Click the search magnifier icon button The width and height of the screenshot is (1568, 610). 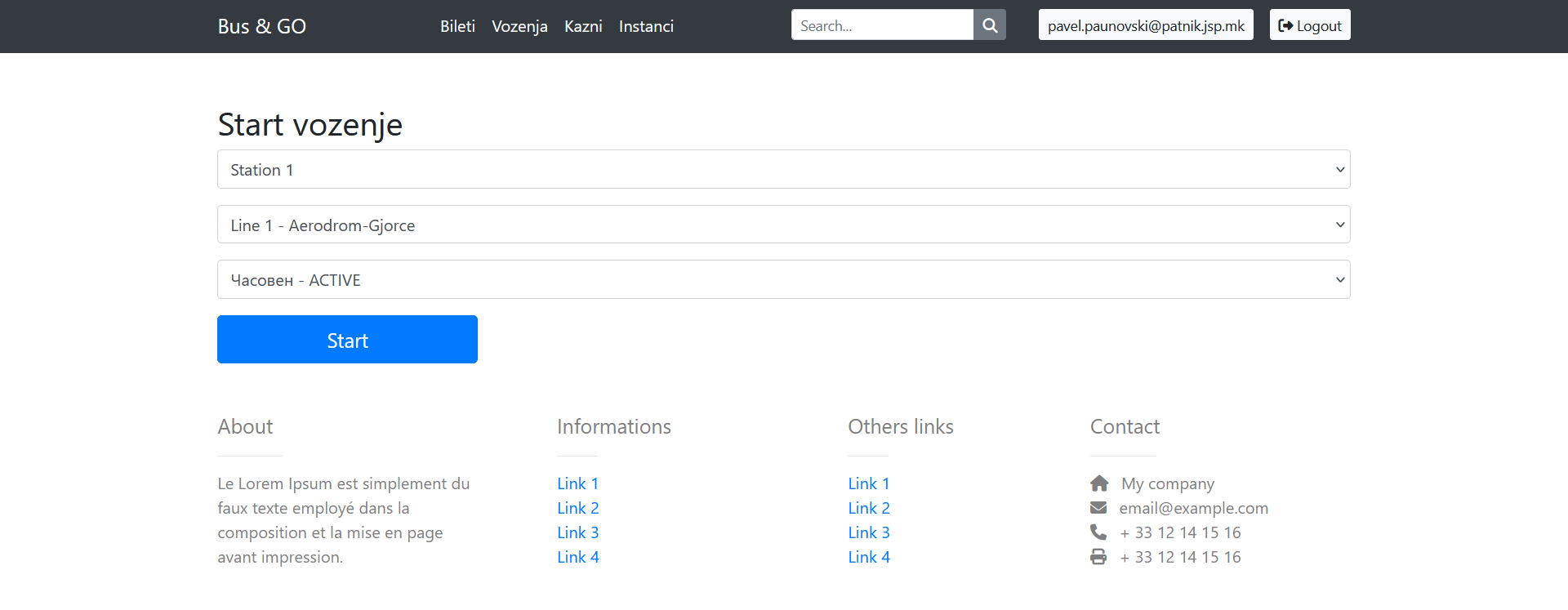click(x=989, y=25)
